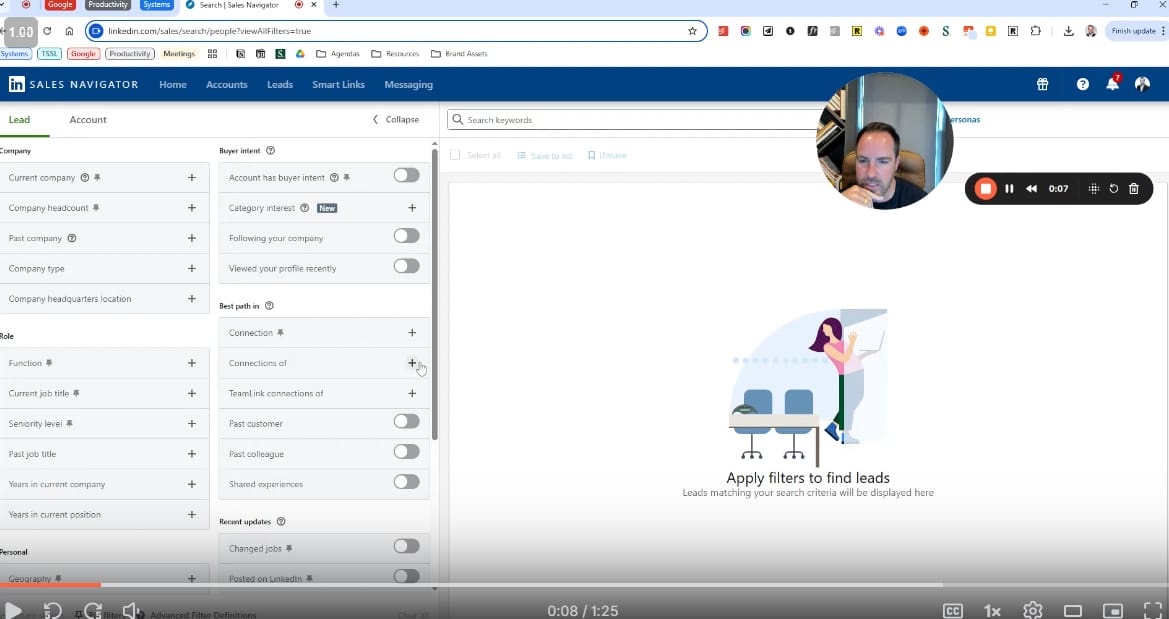Image resolution: width=1169 pixels, height=619 pixels.
Task: Pause the screen recording
Action: point(1009,189)
